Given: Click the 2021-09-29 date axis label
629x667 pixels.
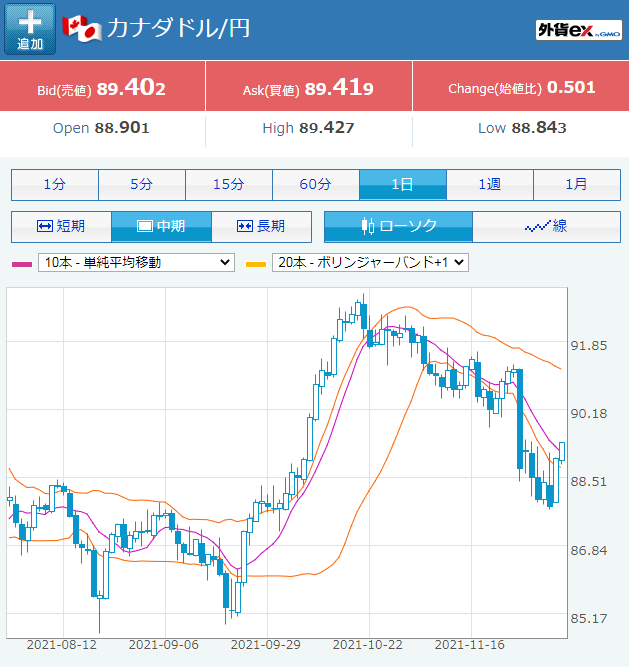Looking at the screenshot, I should point(266,645).
